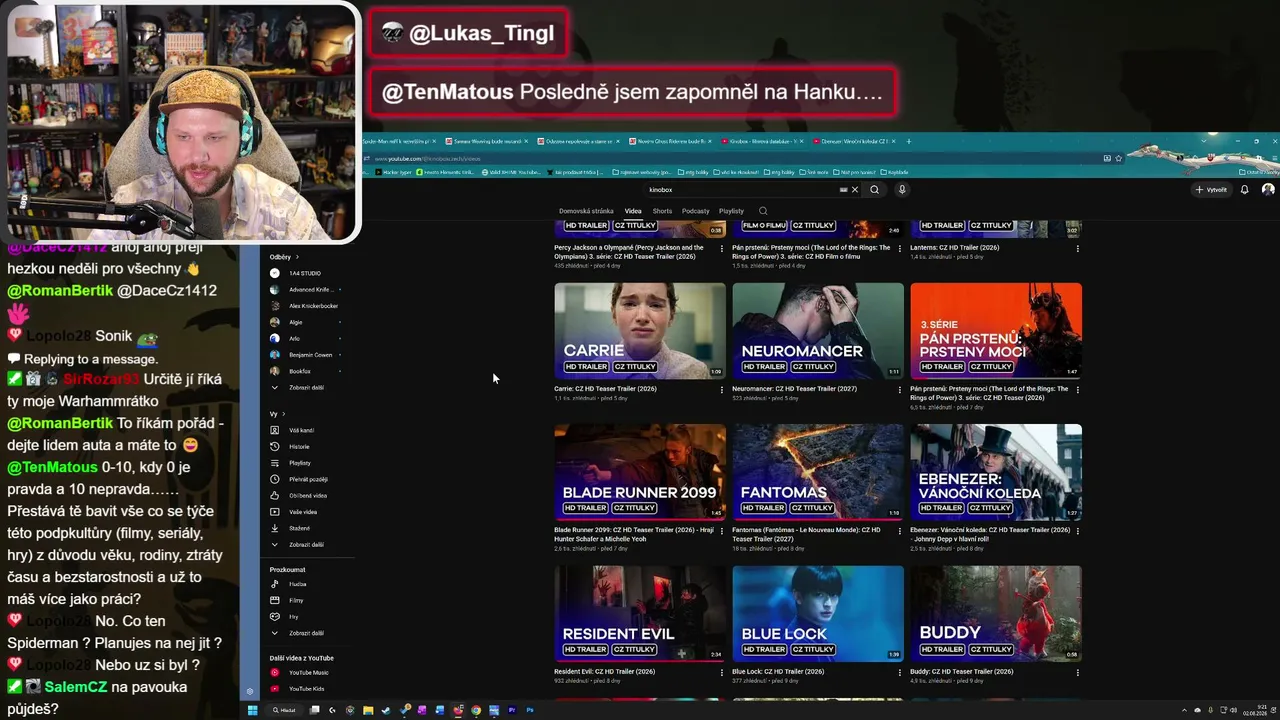Open YouTube Music link
This screenshot has height=720, width=1280.
click(308, 673)
